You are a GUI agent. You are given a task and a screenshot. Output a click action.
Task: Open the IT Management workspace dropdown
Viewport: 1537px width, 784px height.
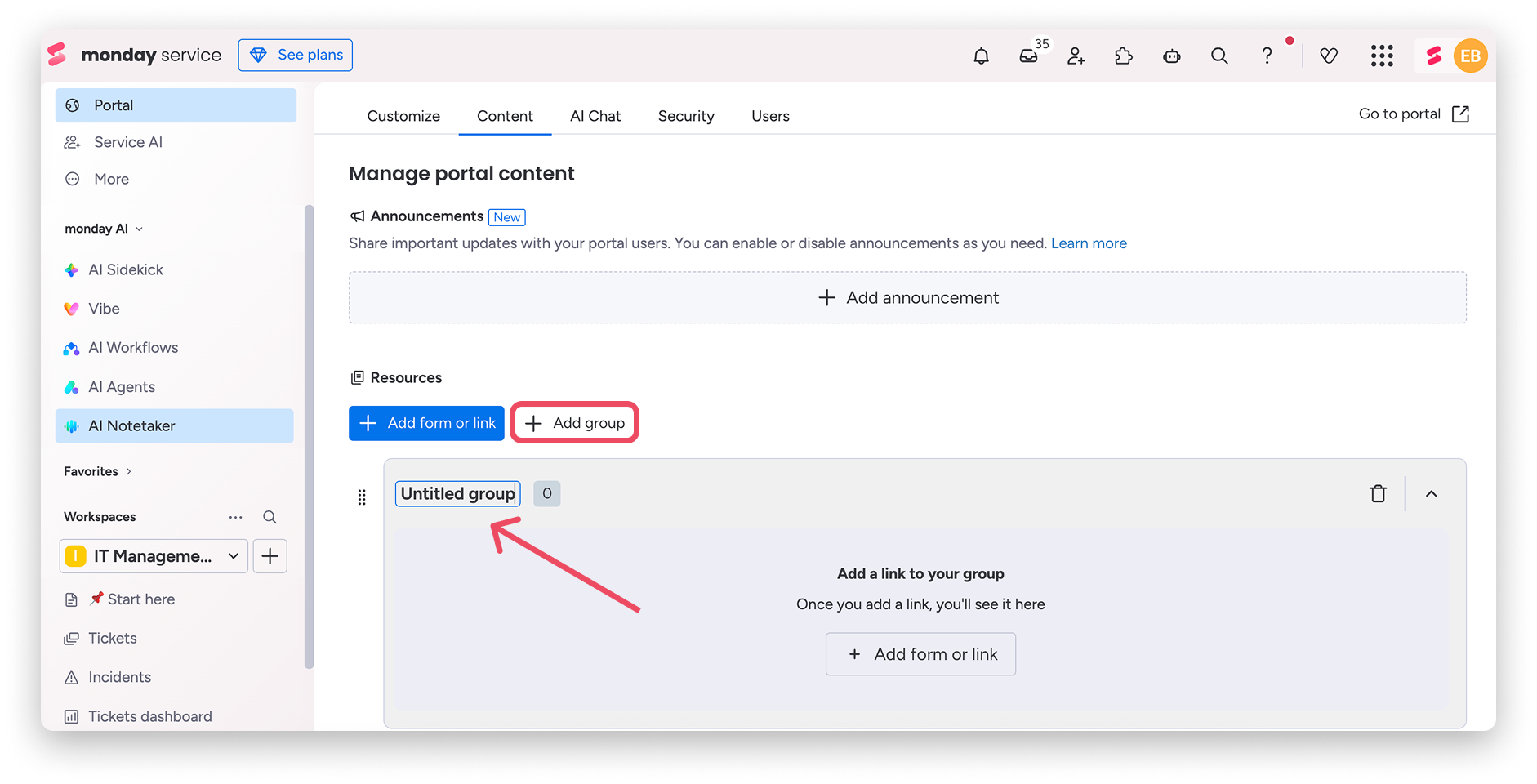point(154,556)
